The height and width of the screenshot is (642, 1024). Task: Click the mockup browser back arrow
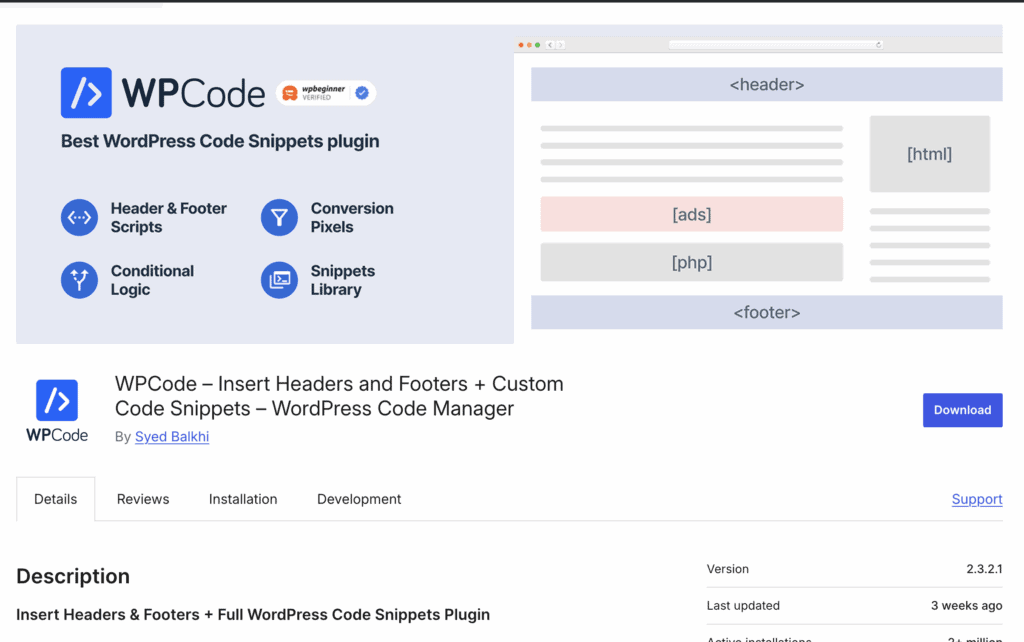click(x=550, y=45)
